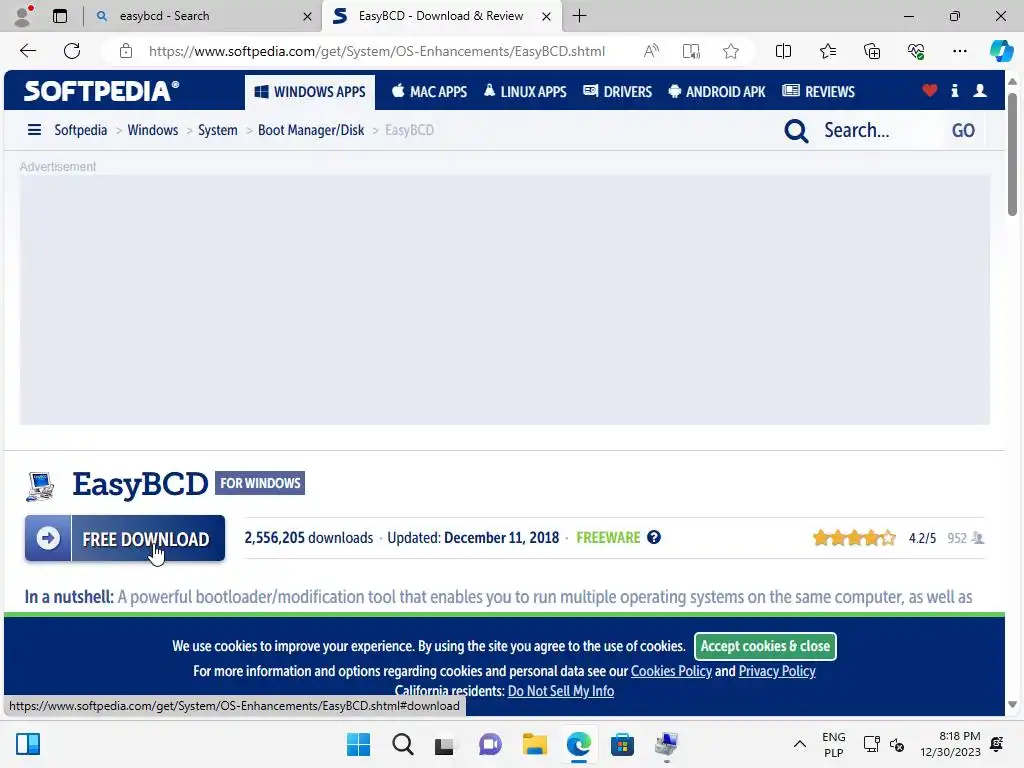The image size is (1024, 768).
Task: Open File Explorer from the taskbar
Action: [x=535, y=744]
